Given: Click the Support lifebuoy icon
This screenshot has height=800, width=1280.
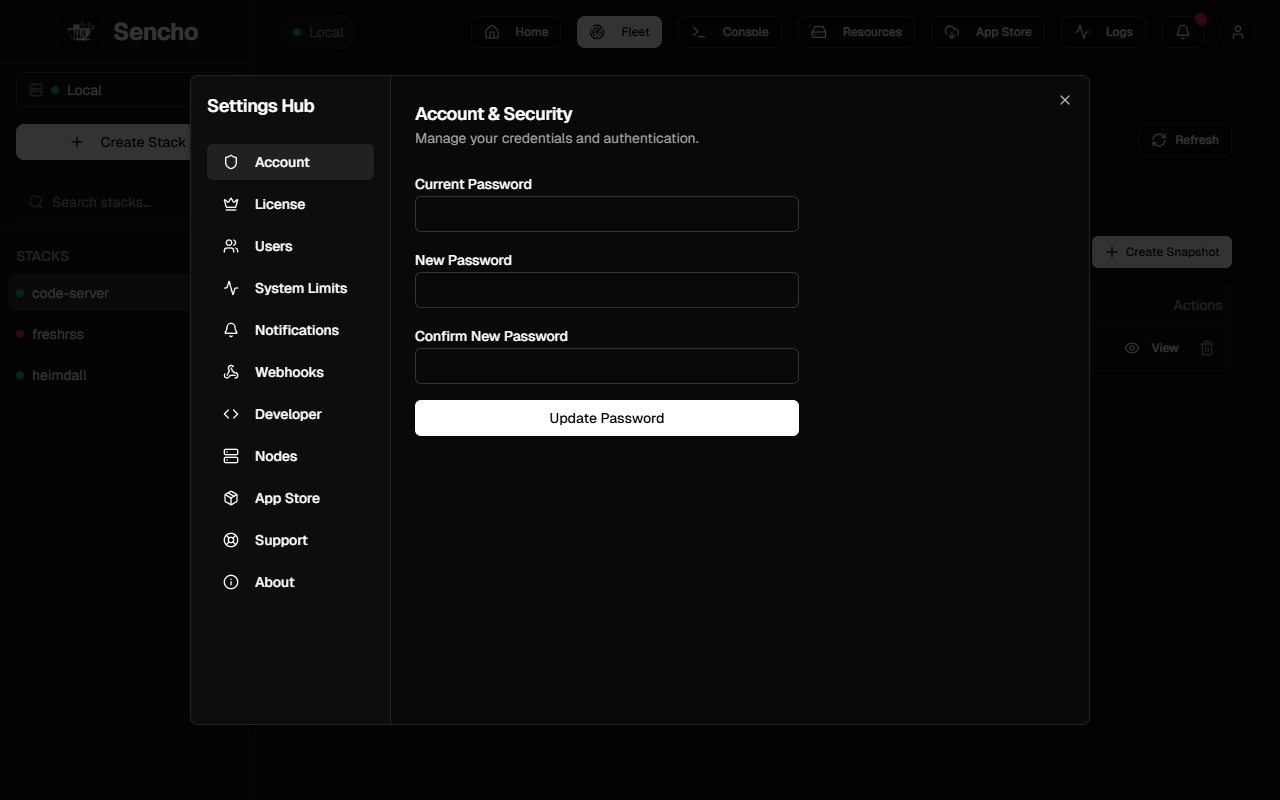Looking at the screenshot, I should click(x=231, y=540).
